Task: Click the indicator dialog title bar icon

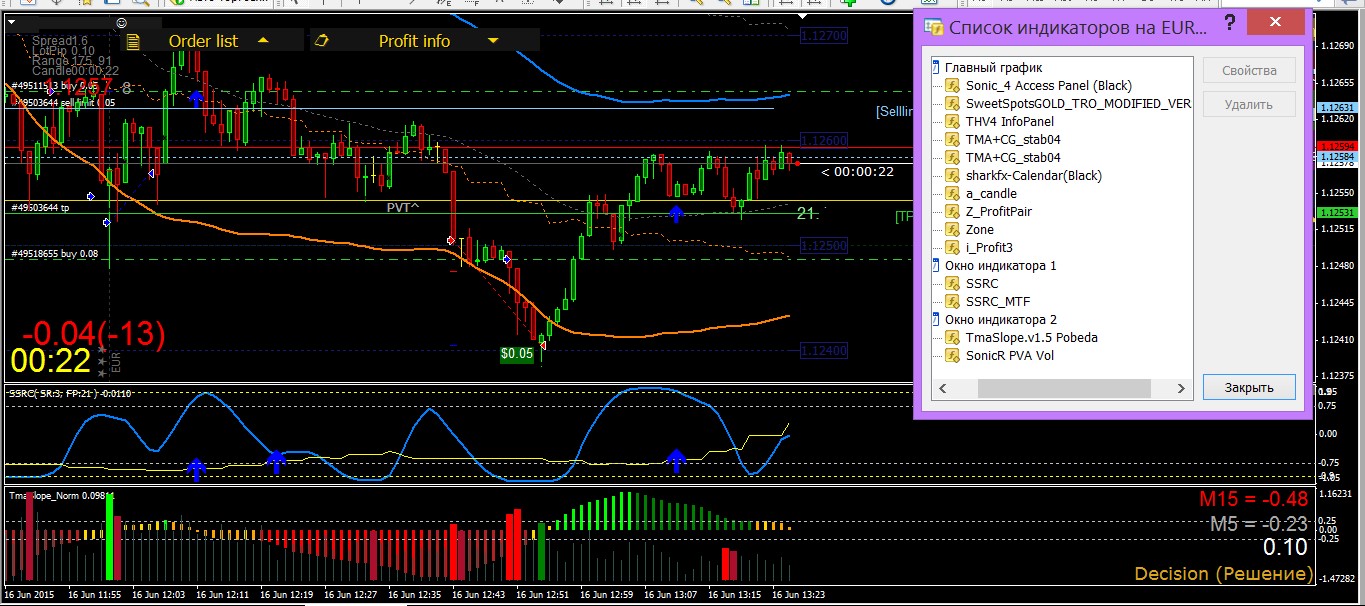Action: click(x=933, y=28)
